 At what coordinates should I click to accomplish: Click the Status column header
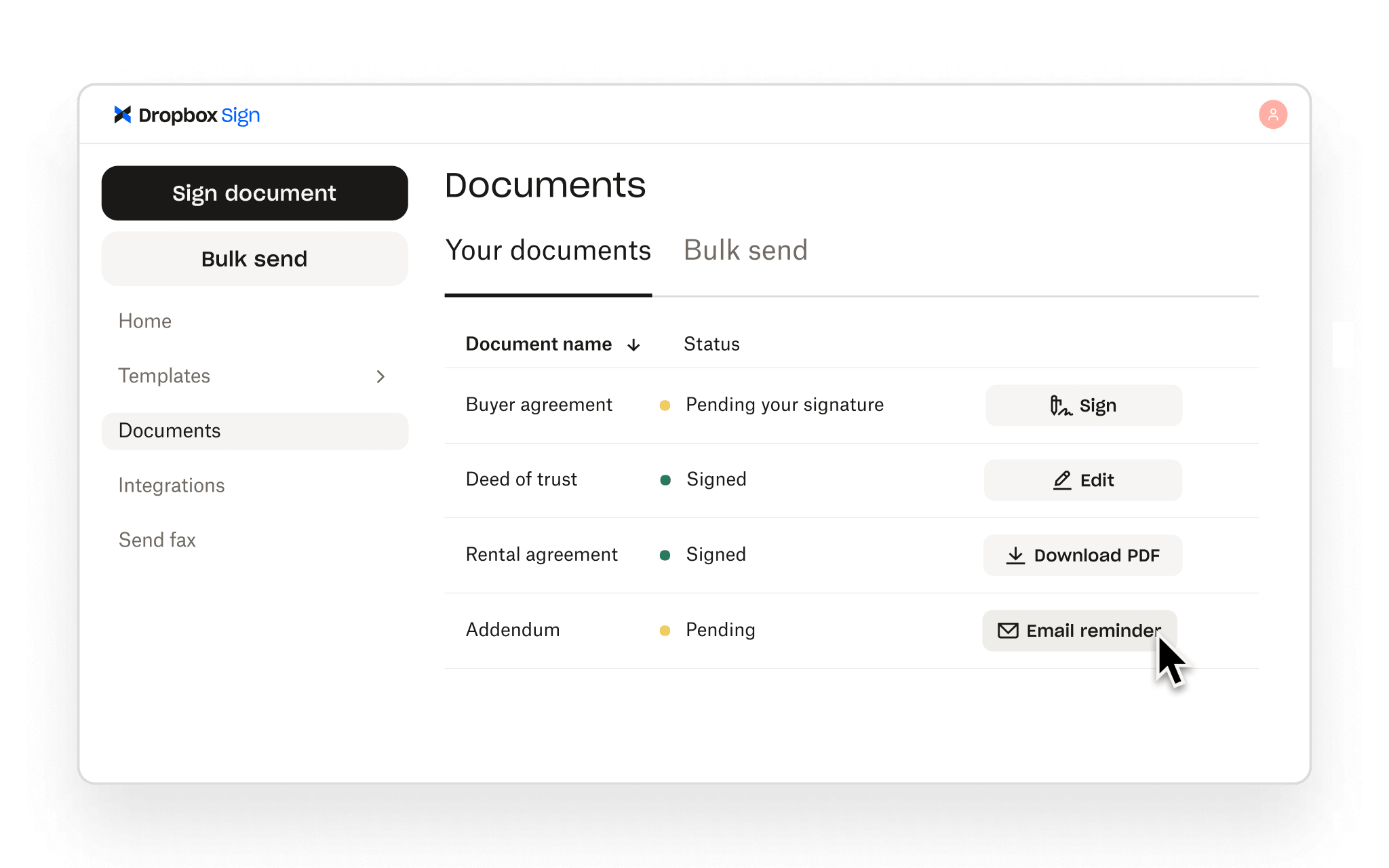(x=711, y=344)
